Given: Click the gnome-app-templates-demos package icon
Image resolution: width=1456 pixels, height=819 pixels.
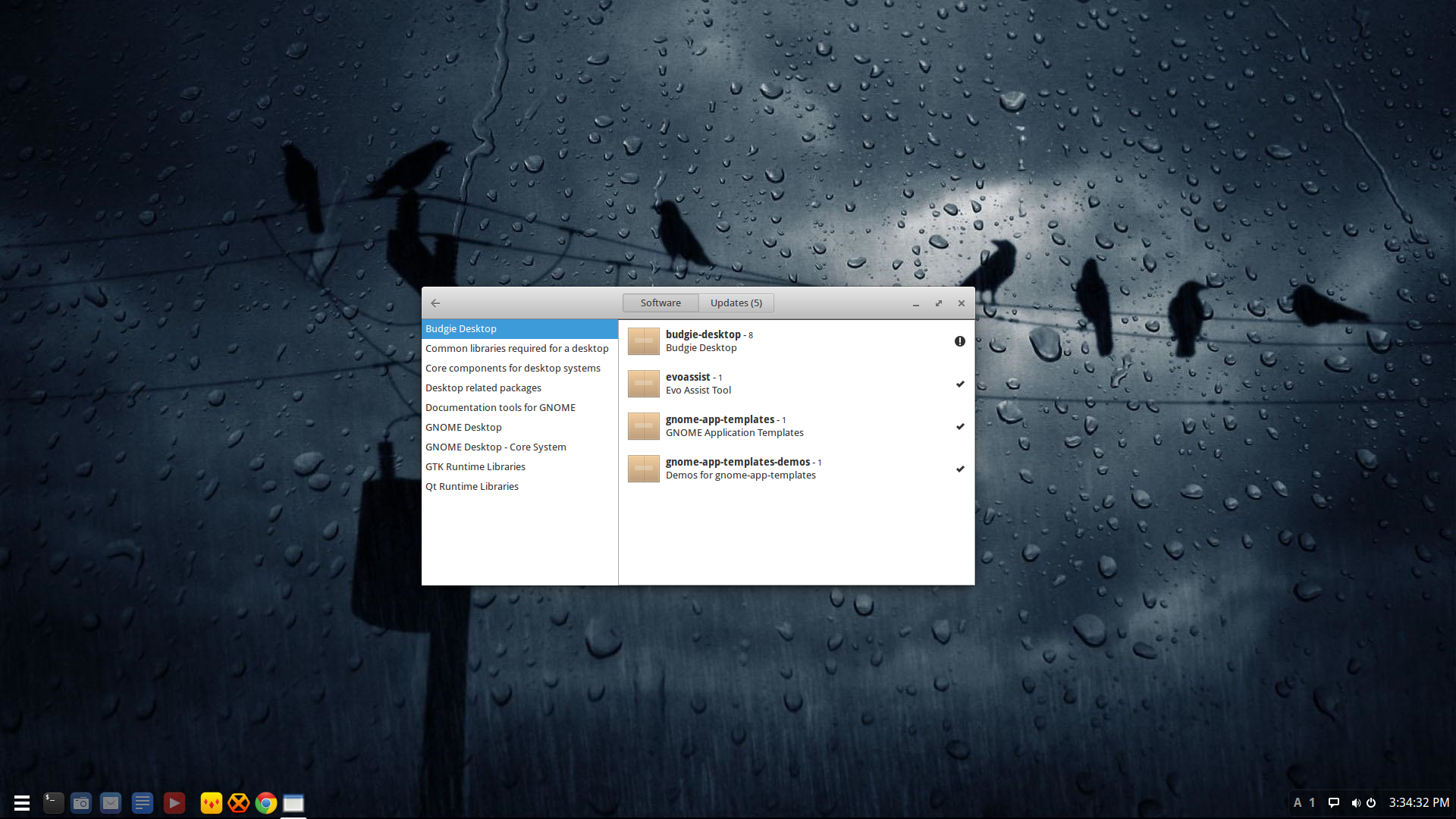Looking at the screenshot, I should (x=643, y=469).
